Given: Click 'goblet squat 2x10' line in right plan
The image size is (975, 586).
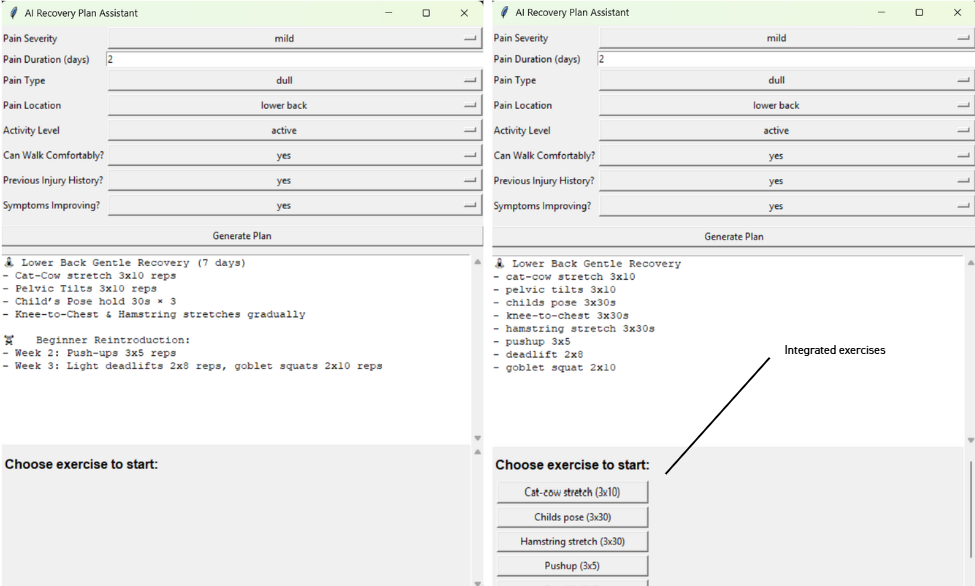Looking at the screenshot, I should (555, 368).
